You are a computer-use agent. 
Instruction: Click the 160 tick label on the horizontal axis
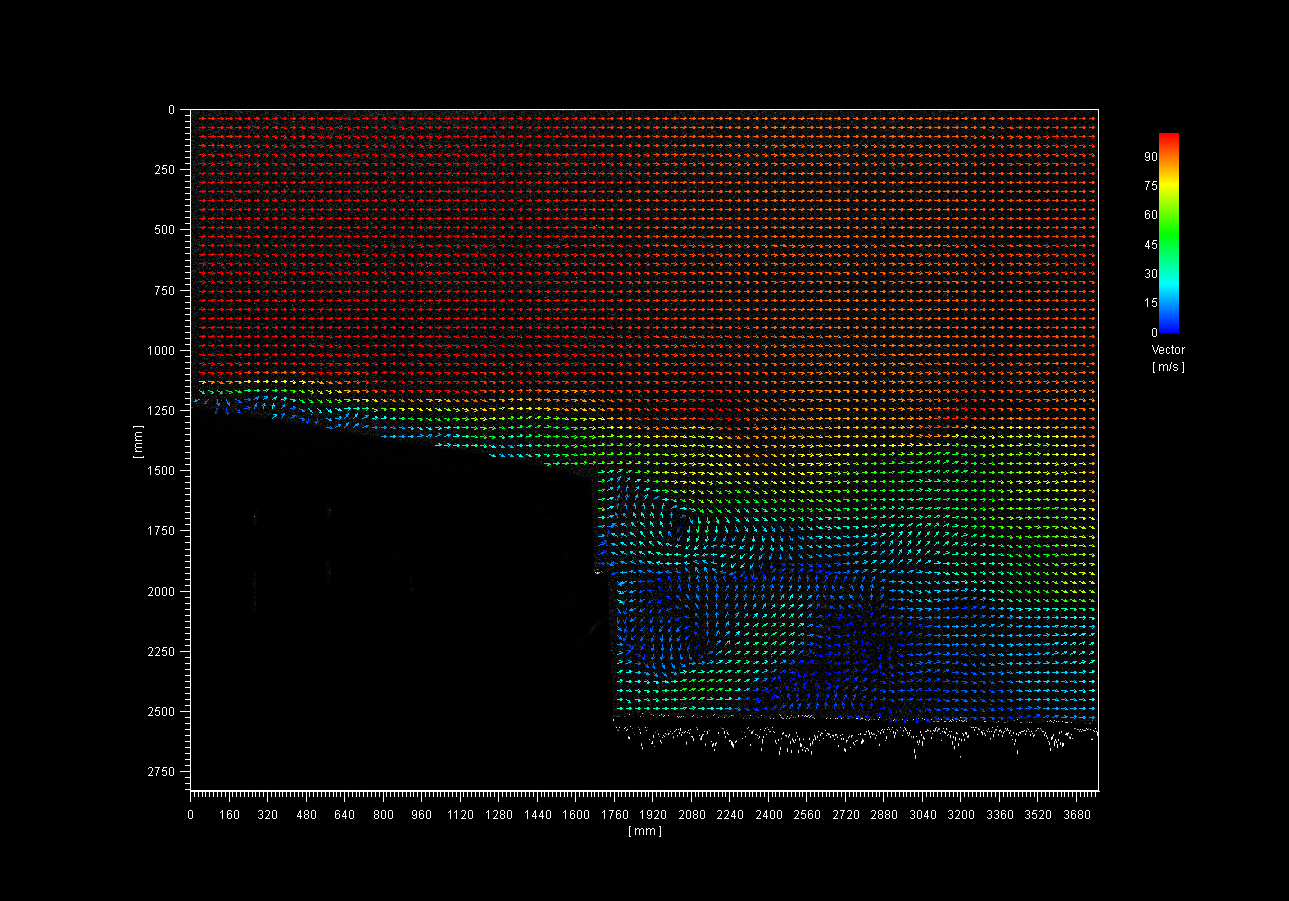[x=229, y=815]
